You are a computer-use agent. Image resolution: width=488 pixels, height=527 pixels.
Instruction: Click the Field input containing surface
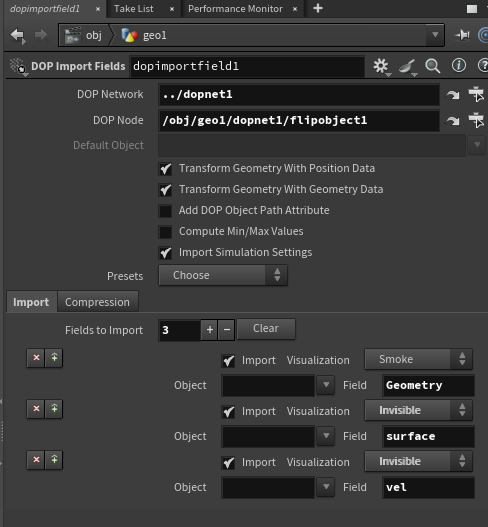pos(429,437)
